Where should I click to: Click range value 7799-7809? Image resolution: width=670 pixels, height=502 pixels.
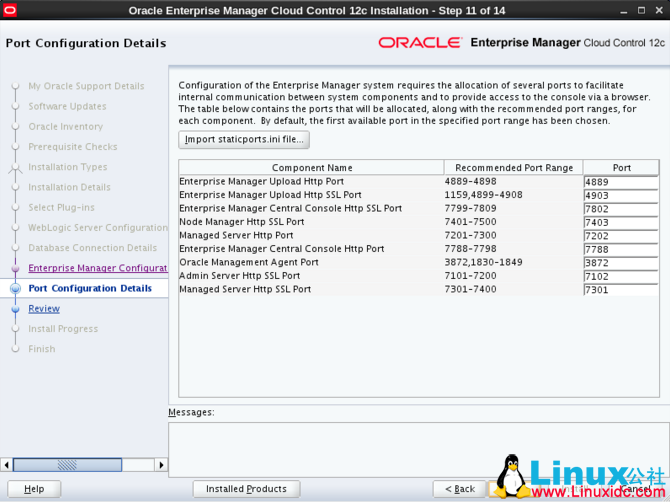point(470,208)
